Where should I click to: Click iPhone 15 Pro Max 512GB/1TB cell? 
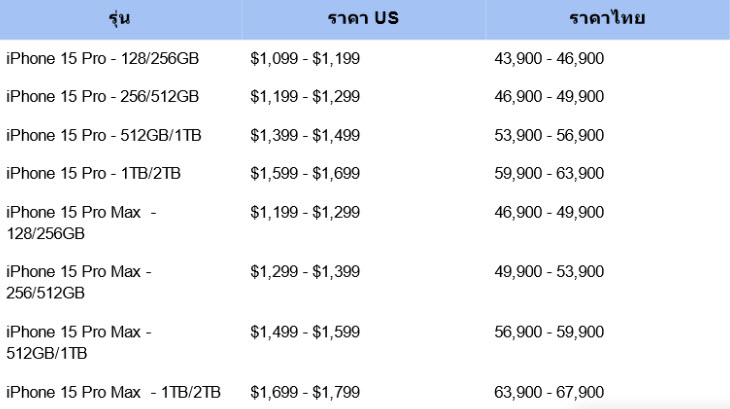pos(79,343)
